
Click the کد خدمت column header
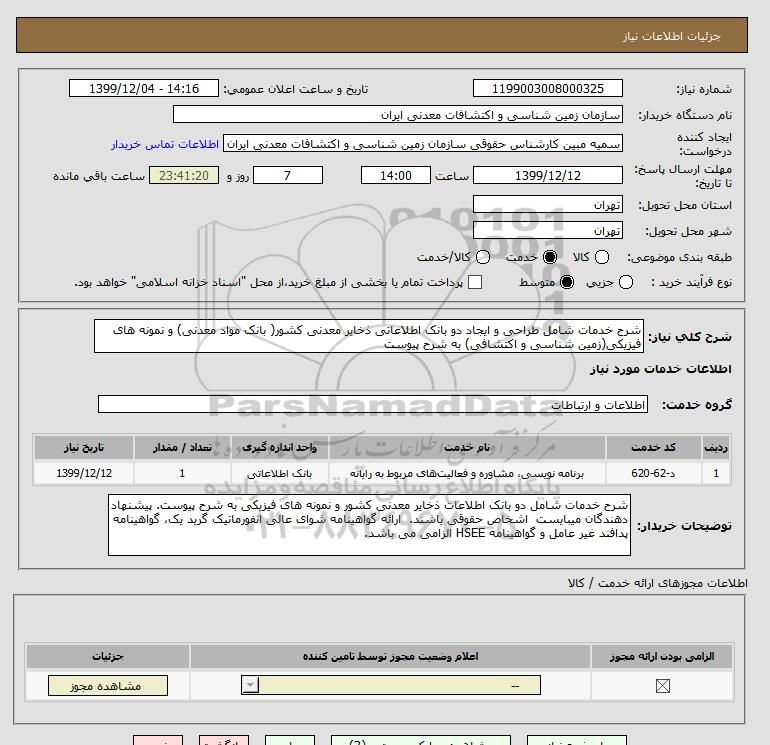pyautogui.click(x=653, y=447)
